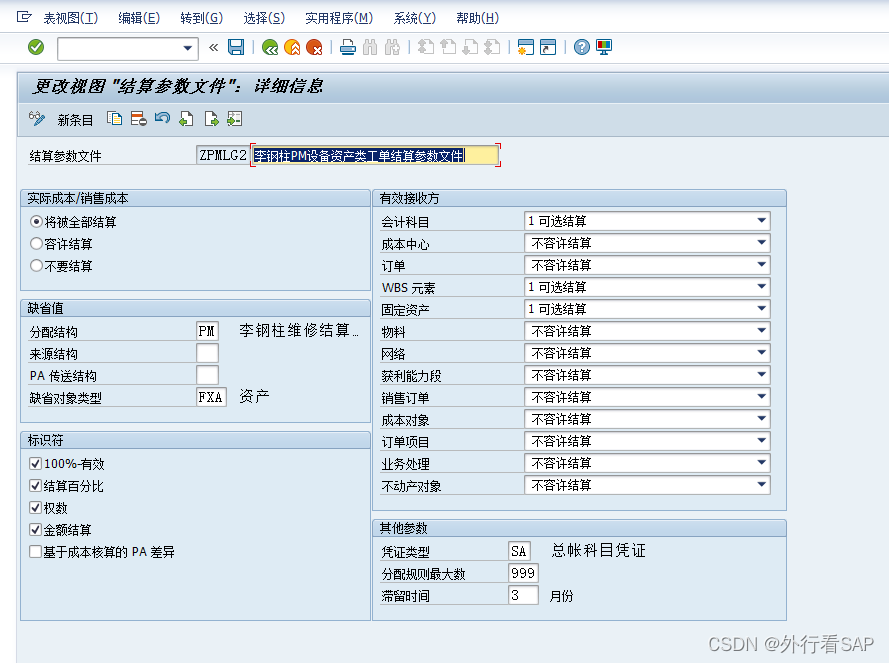Click the empty 来源结构 input field

208,353
